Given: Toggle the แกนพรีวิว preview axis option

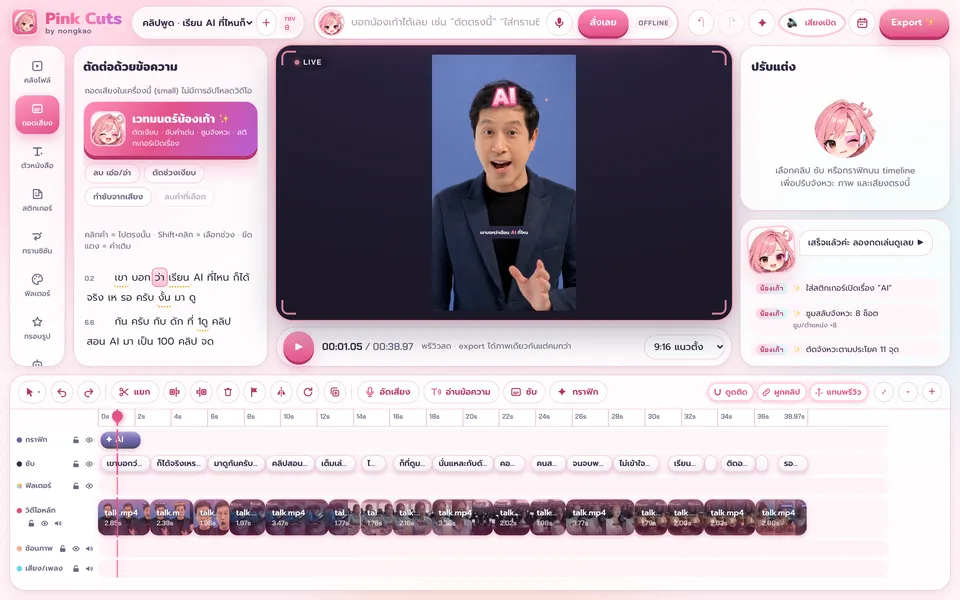Looking at the screenshot, I should tap(839, 392).
